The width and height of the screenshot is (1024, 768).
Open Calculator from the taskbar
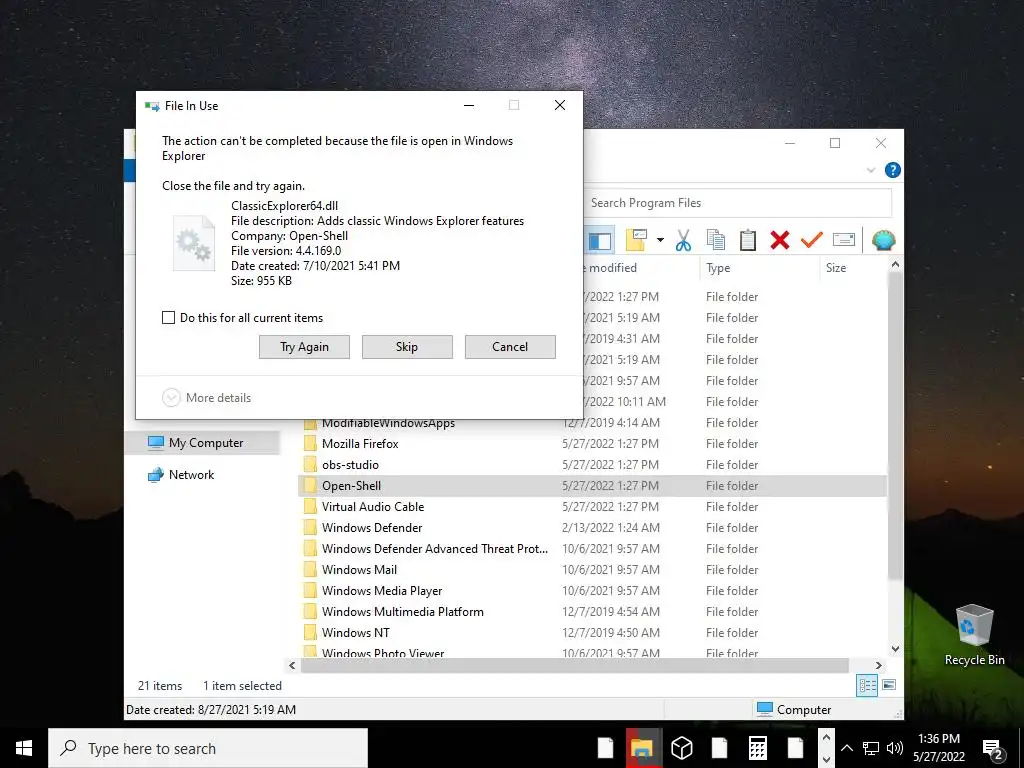click(758, 748)
